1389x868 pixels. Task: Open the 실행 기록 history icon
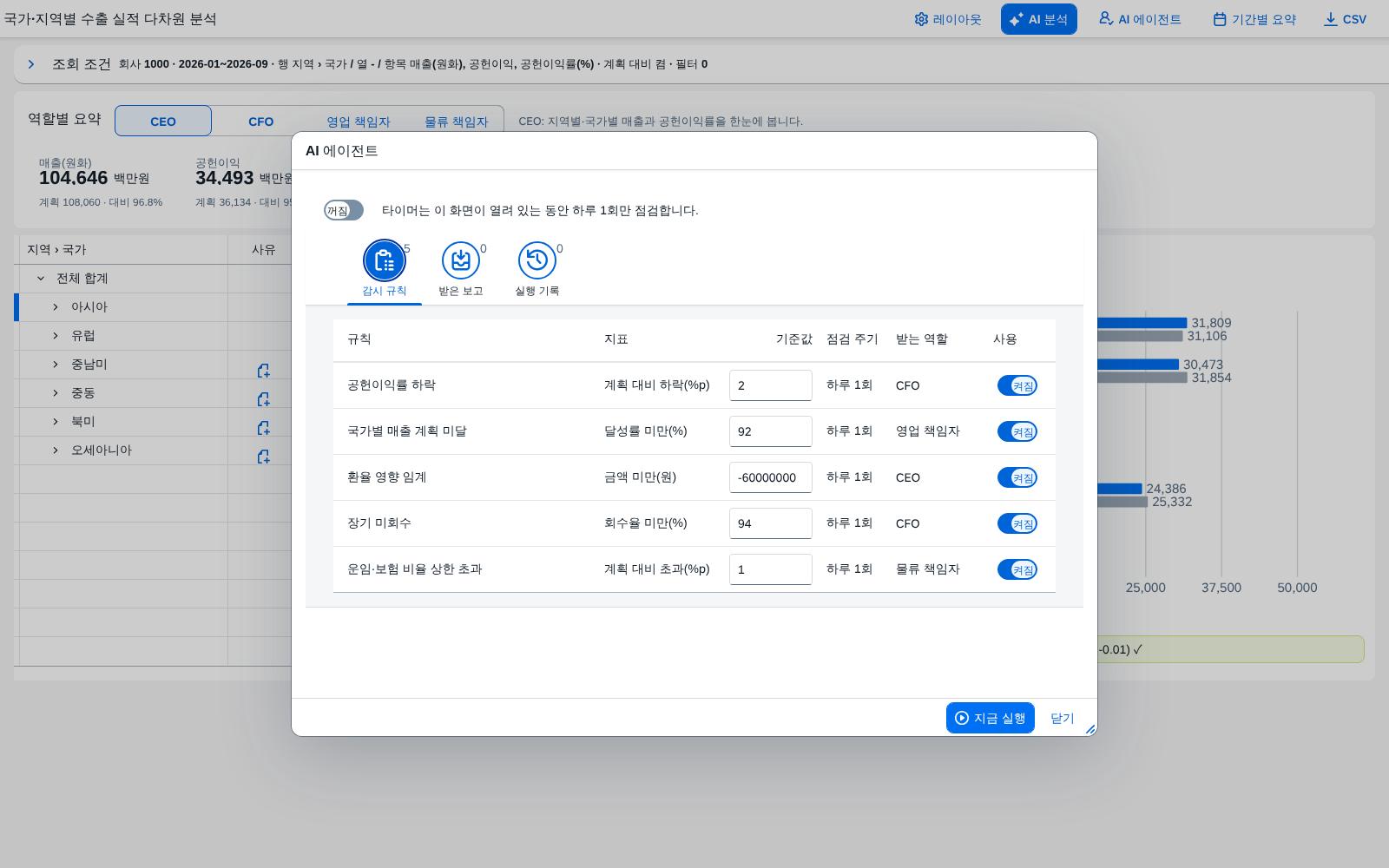click(537, 260)
